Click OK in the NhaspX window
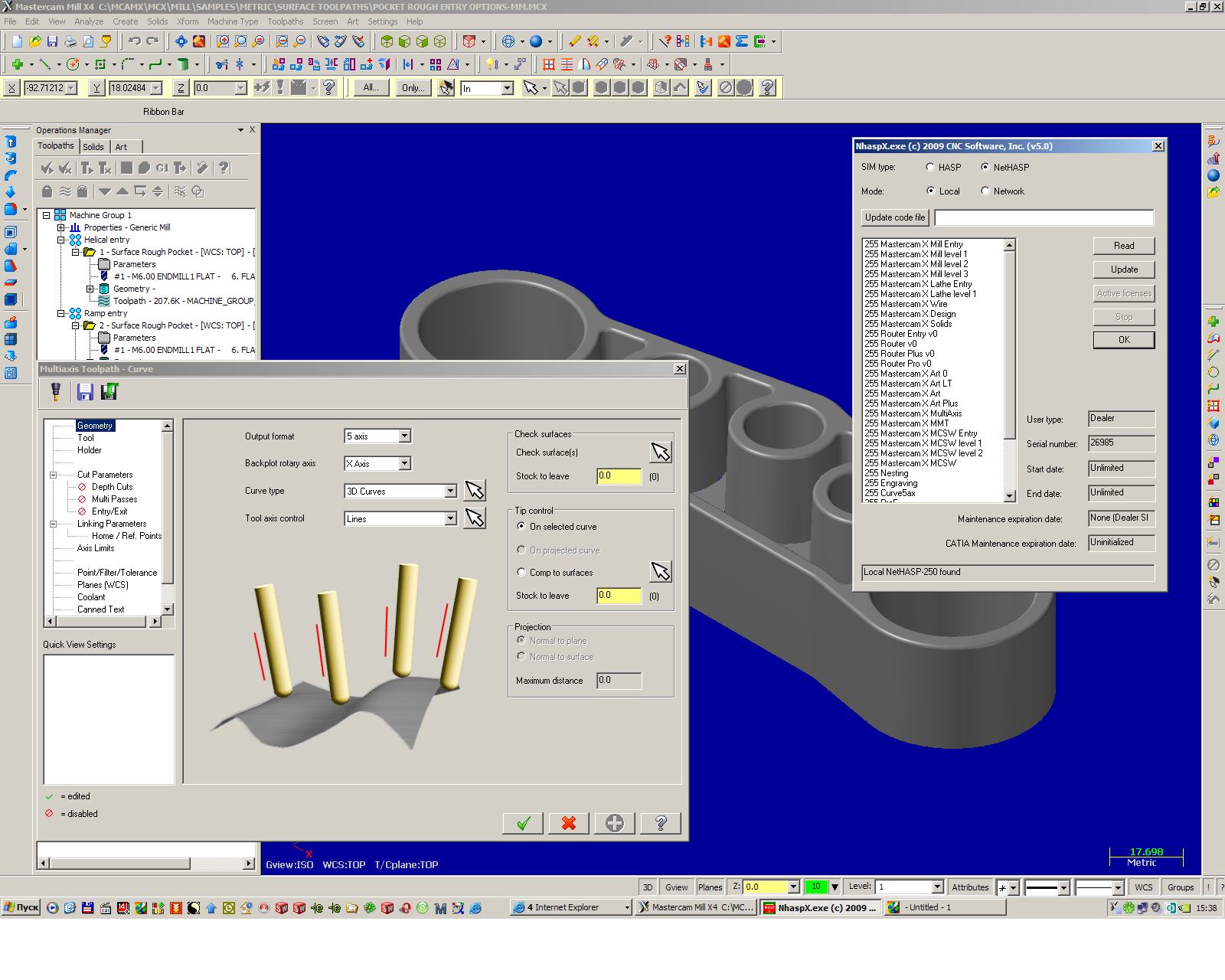This screenshot has height=980, width=1225. [x=1124, y=340]
